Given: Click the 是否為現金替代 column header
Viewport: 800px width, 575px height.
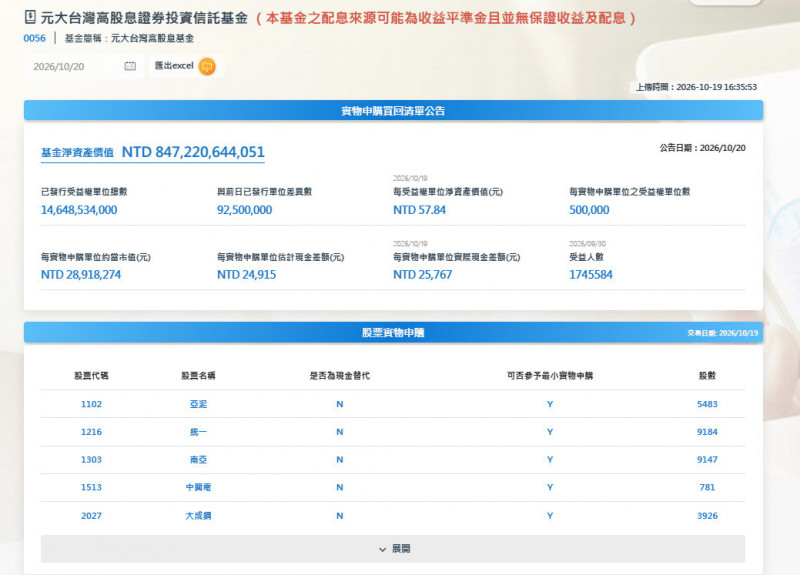Looking at the screenshot, I should (x=340, y=376).
